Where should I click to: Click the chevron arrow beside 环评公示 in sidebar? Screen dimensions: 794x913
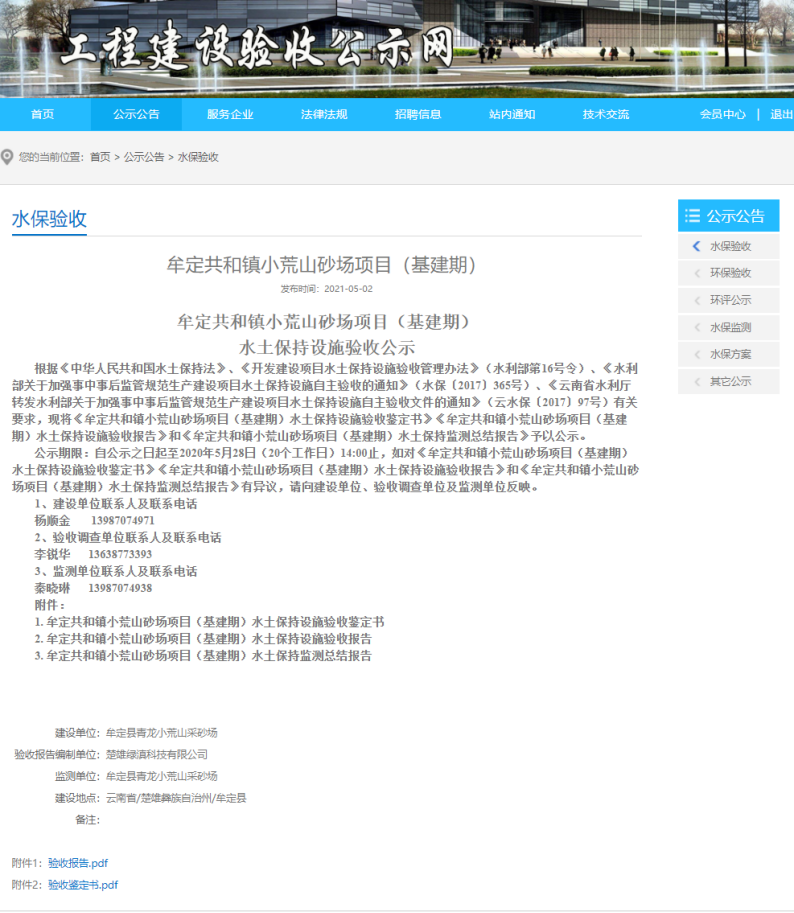696,300
